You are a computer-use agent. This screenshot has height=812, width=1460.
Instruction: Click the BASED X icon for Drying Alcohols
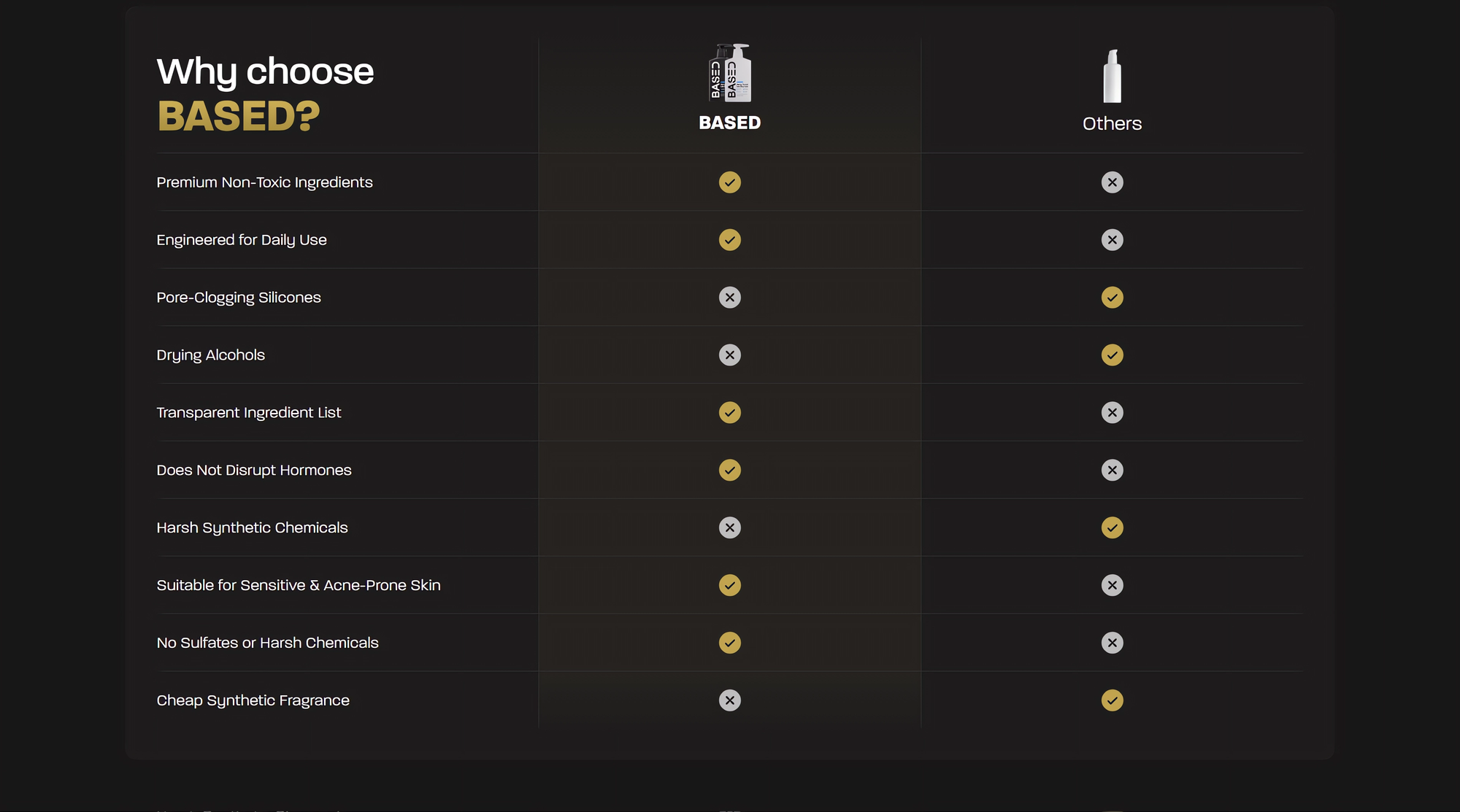(x=729, y=355)
